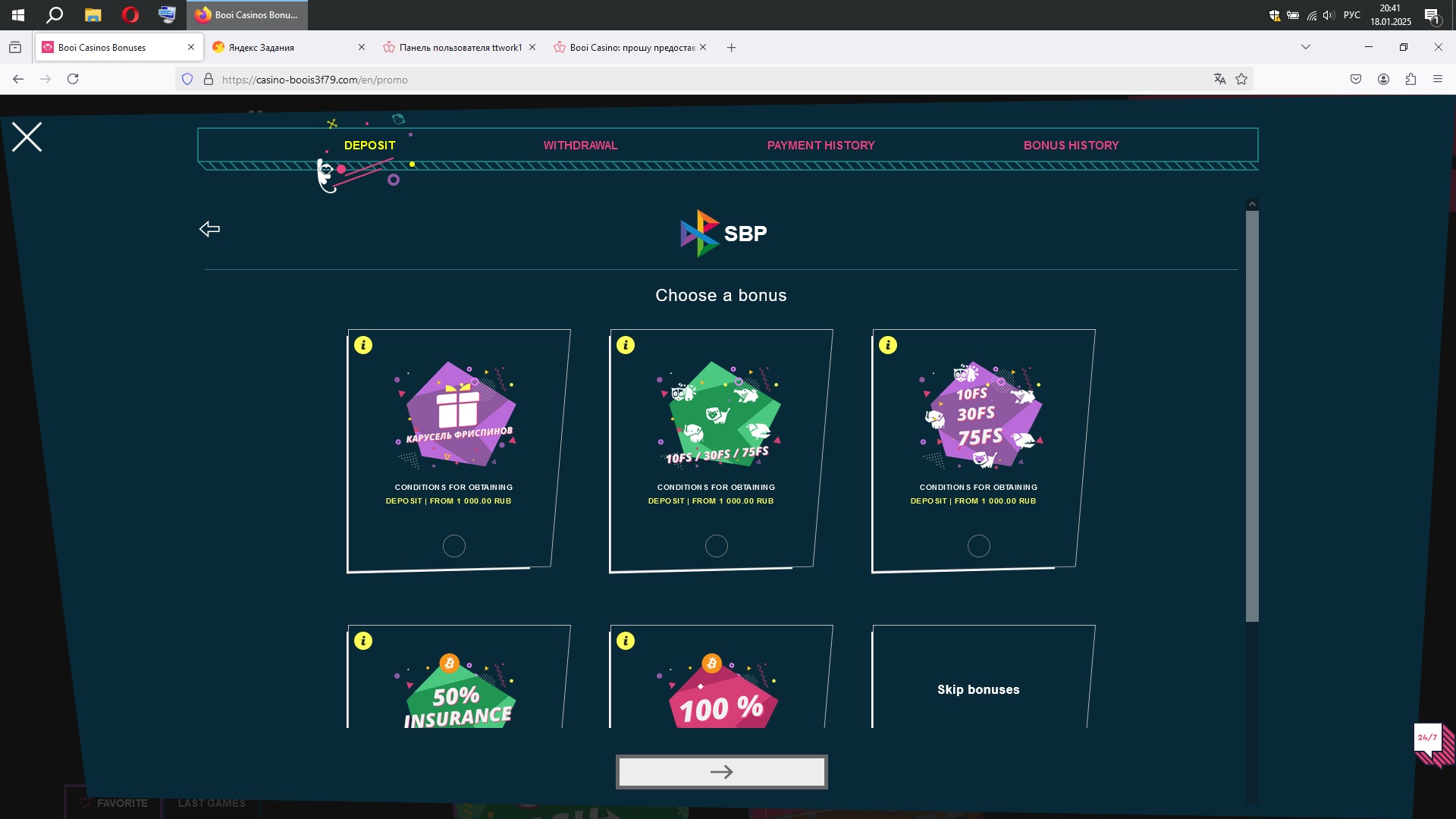Switch input language РУС
Screen dimensions: 1456x819
click(x=1351, y=15)
